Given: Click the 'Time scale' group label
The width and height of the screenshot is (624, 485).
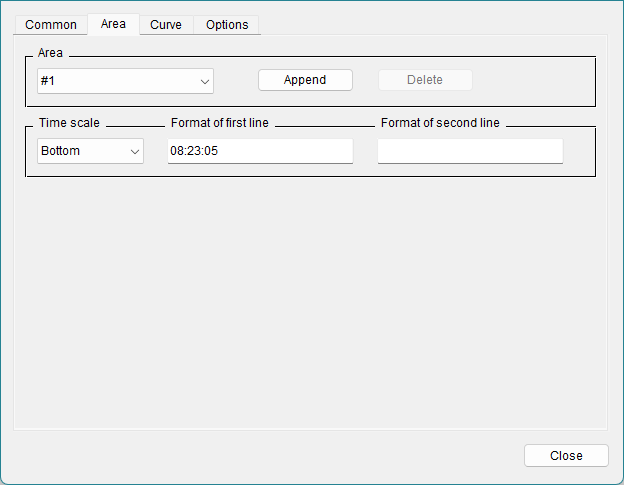Looking at the screenshot, I should click(69, 123).
